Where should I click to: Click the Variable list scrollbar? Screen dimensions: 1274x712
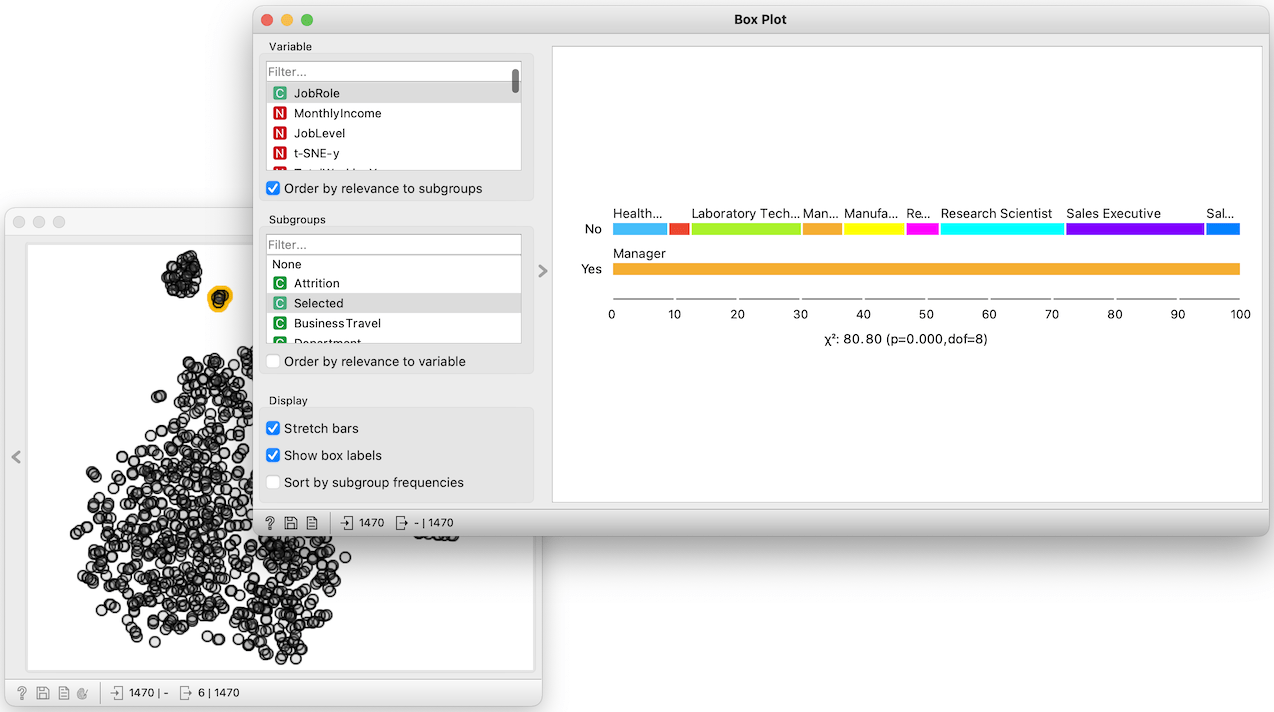[x=516, y=81]
